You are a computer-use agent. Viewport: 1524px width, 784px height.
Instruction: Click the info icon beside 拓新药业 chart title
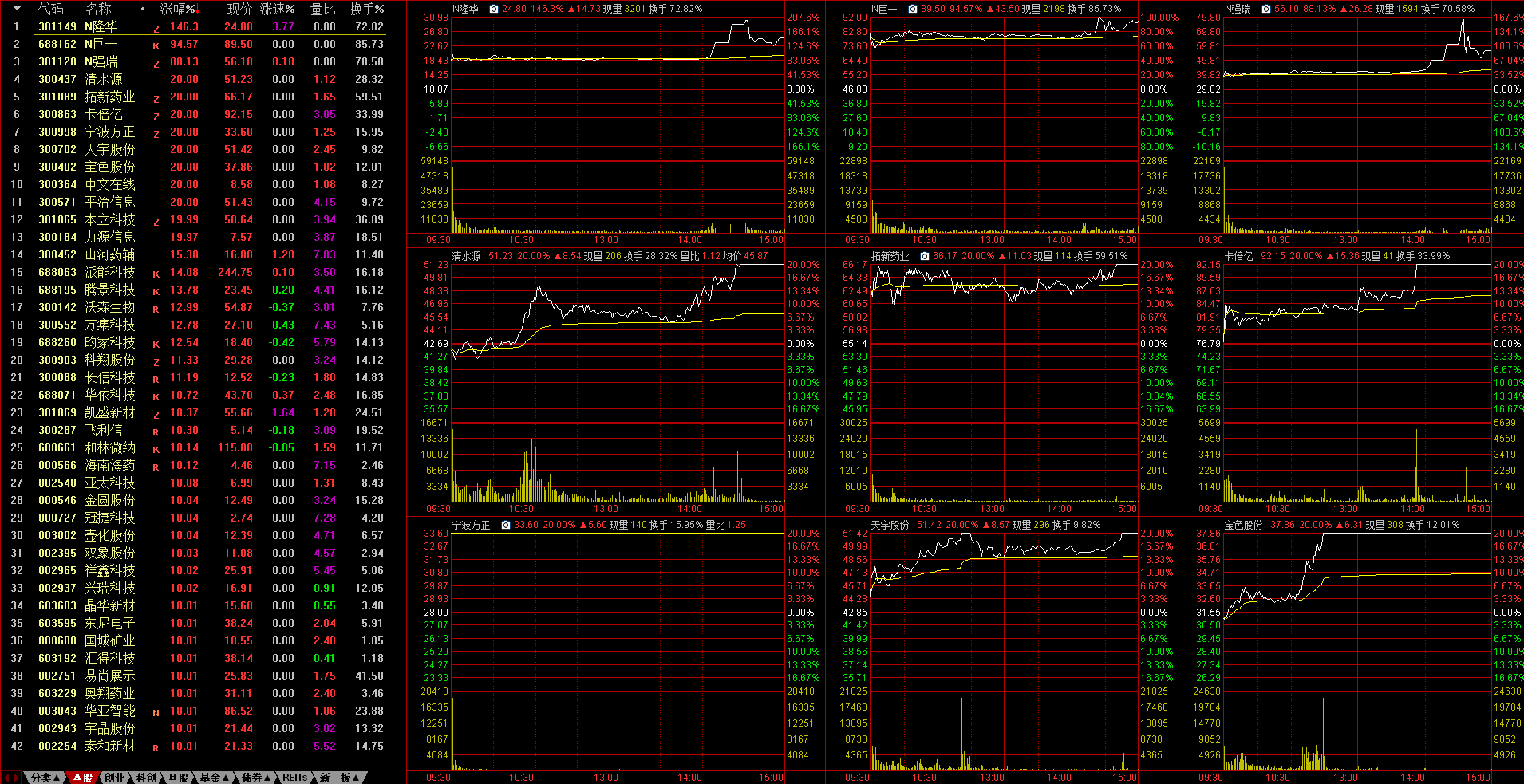coord(924,256)
